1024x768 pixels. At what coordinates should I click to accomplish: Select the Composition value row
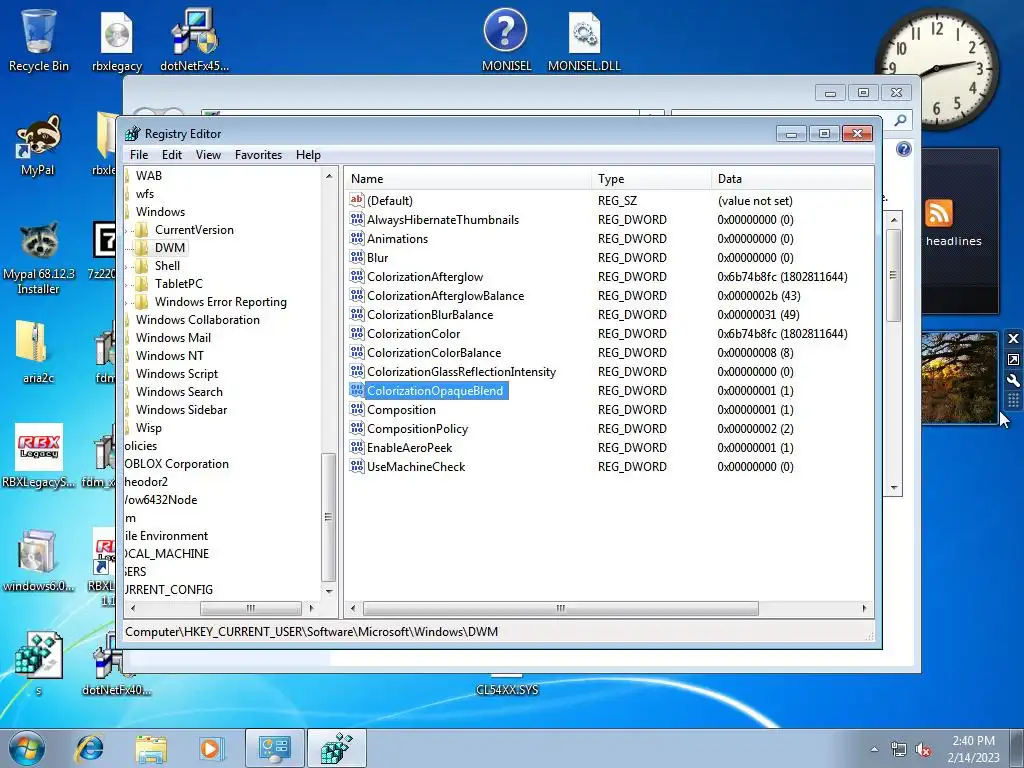click(x=401, y=409)
